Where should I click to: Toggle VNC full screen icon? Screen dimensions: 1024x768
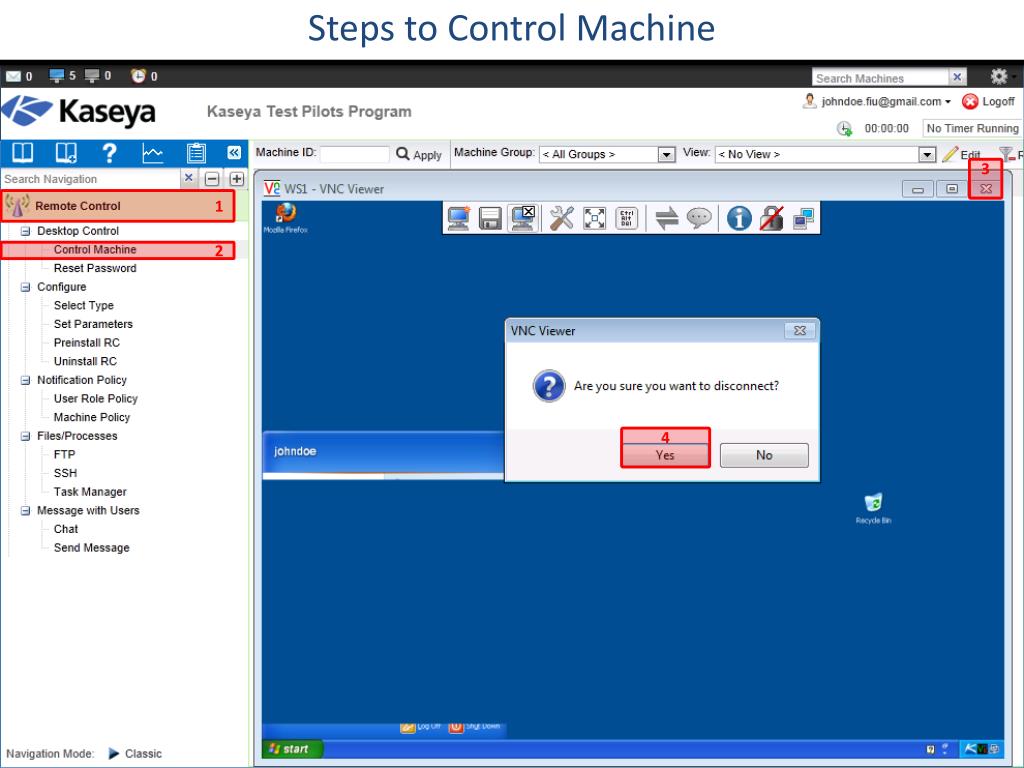594,218
